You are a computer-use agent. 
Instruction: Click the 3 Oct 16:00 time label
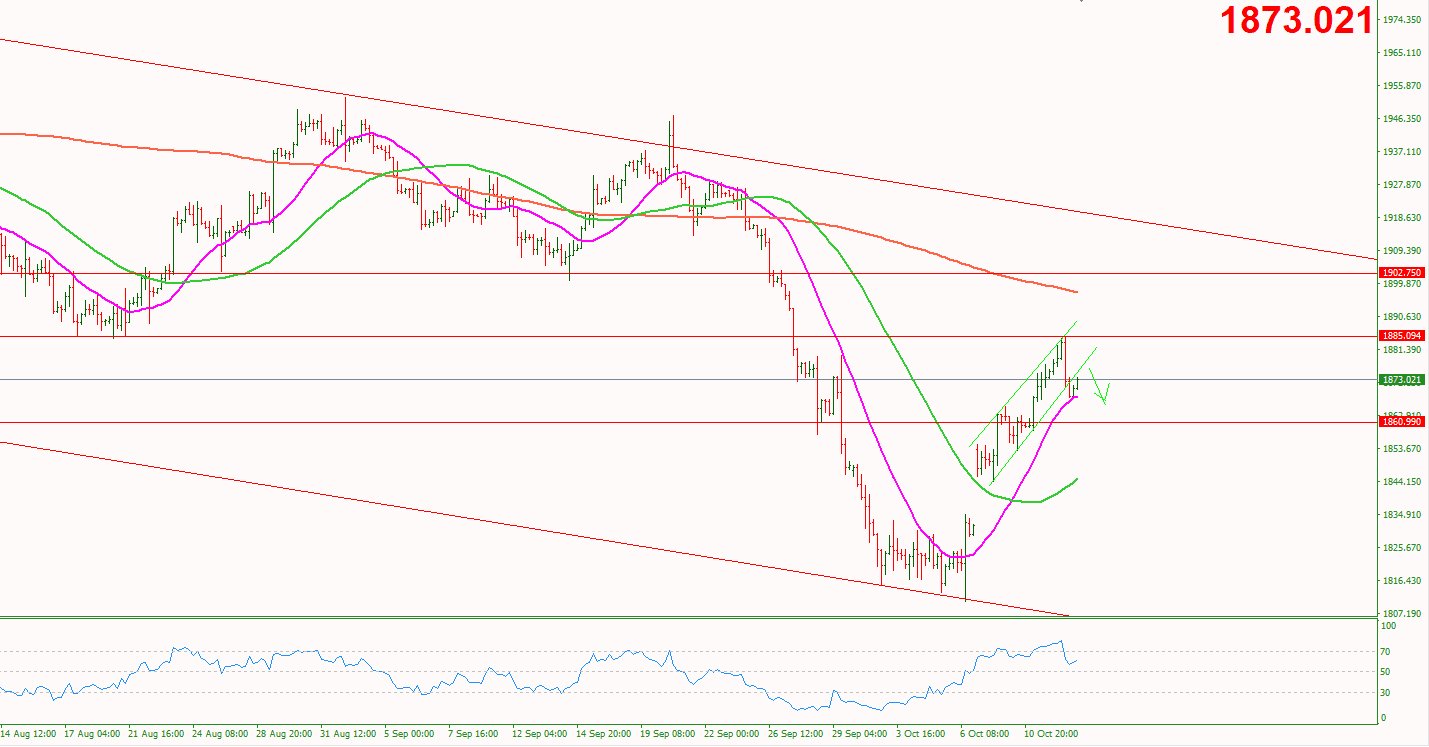[x=920, y=734]
